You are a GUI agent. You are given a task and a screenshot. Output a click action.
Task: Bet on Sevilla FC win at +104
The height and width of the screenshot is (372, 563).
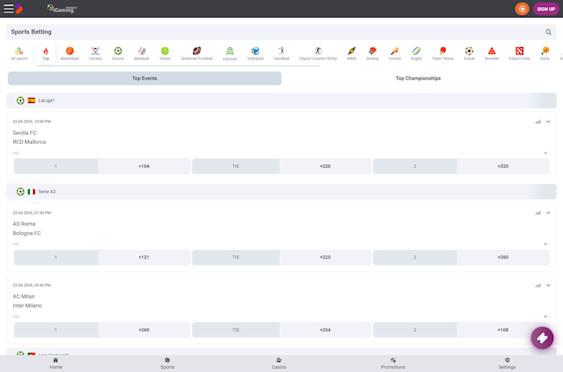tap(102, 166)
